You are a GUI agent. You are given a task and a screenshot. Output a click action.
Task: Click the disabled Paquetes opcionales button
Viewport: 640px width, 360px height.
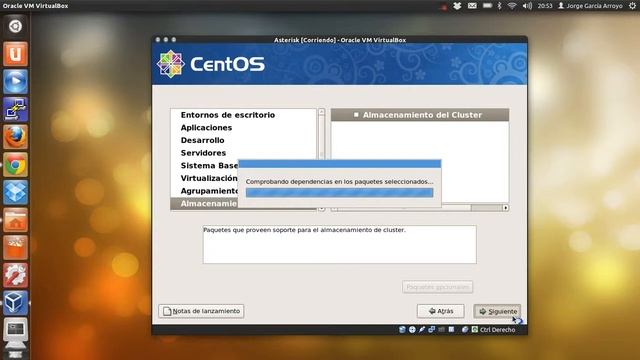point(438,287)
